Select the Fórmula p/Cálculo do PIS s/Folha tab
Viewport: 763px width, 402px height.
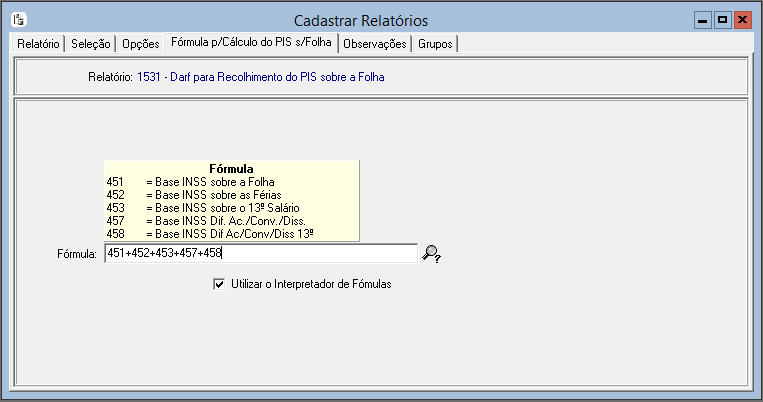coord(251,43)
